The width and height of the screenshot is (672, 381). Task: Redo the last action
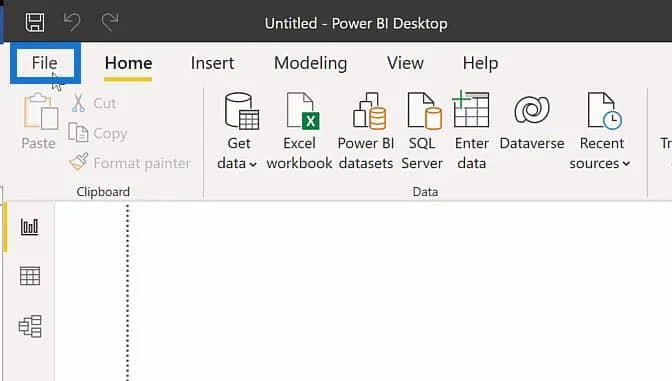click(x=110, y=22)
